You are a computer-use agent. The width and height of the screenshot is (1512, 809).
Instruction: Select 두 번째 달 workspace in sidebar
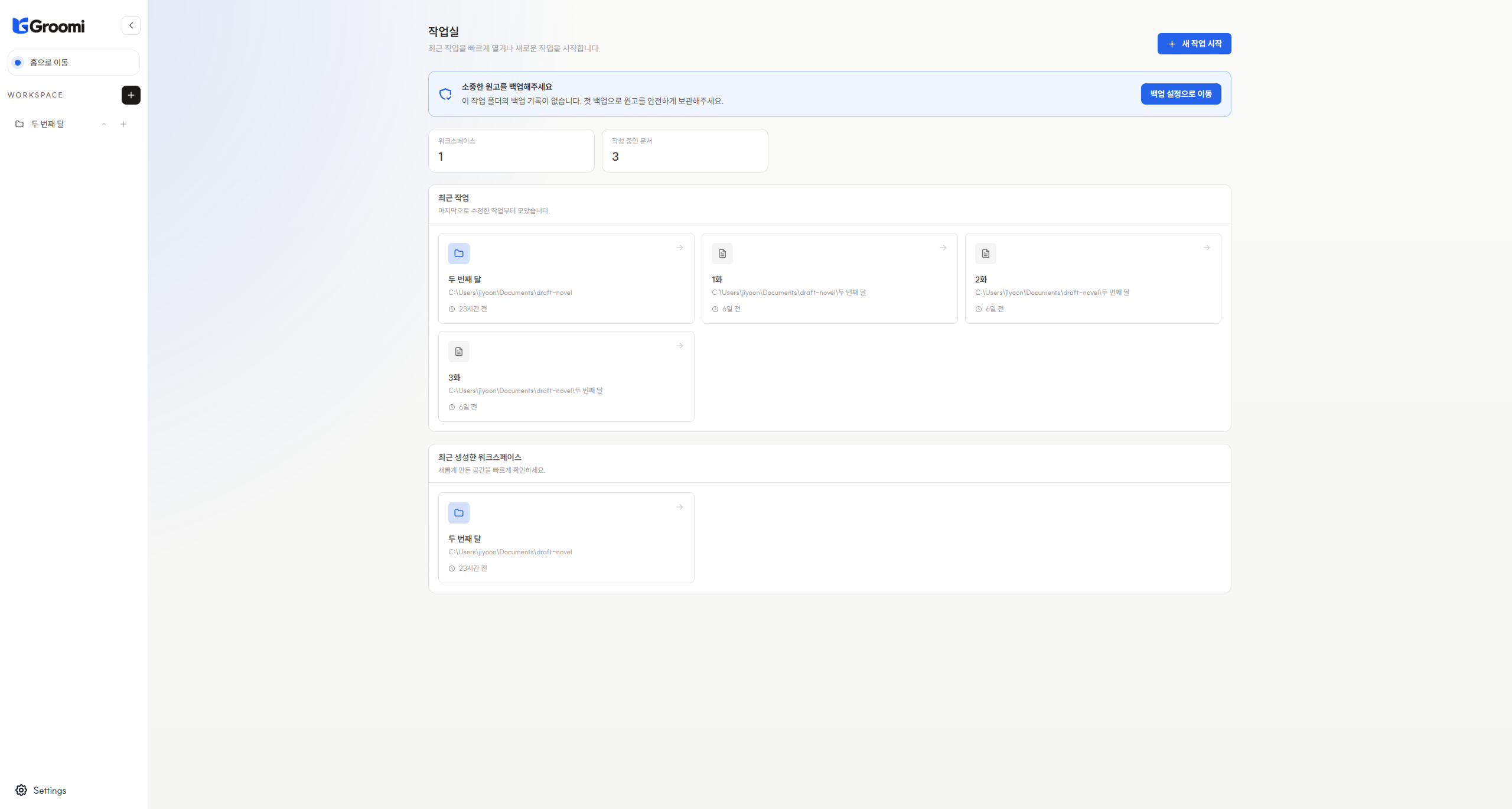pyautogui.click(x=48, y=124)
